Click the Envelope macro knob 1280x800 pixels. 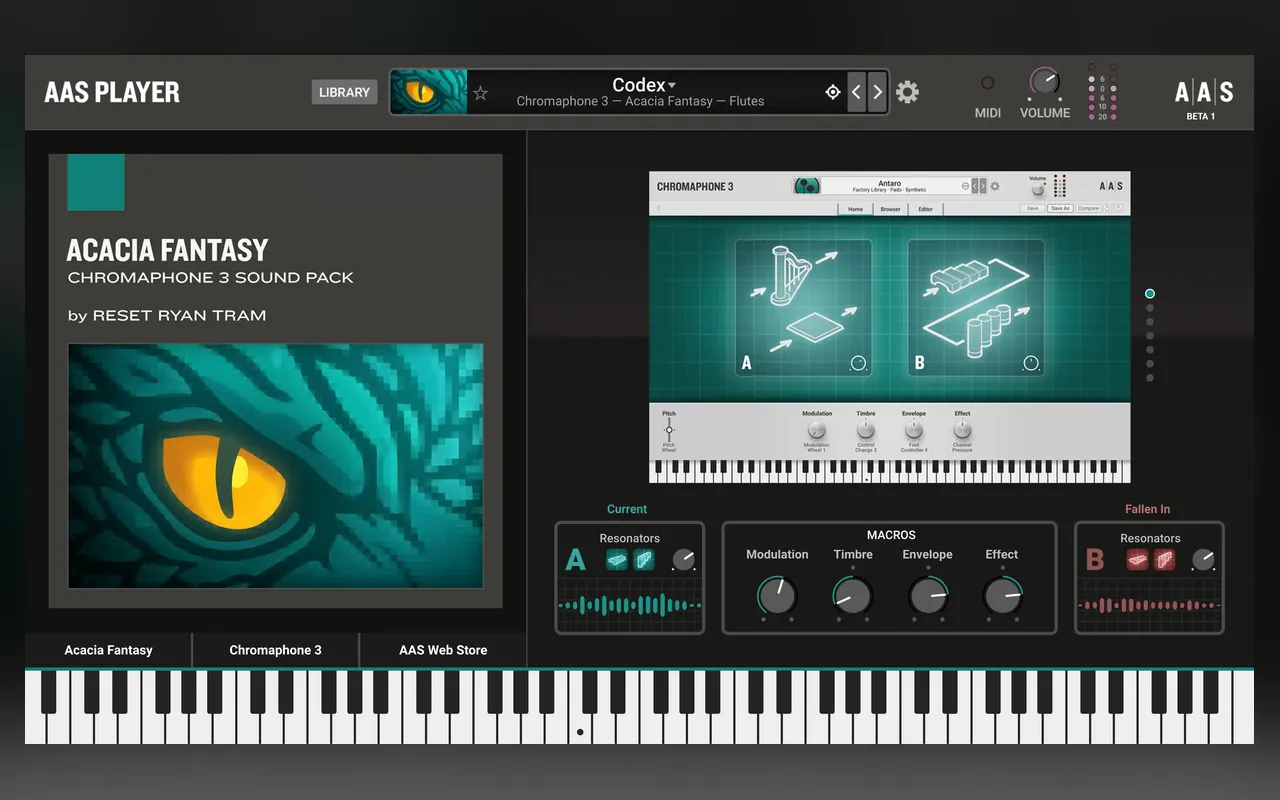928,596
